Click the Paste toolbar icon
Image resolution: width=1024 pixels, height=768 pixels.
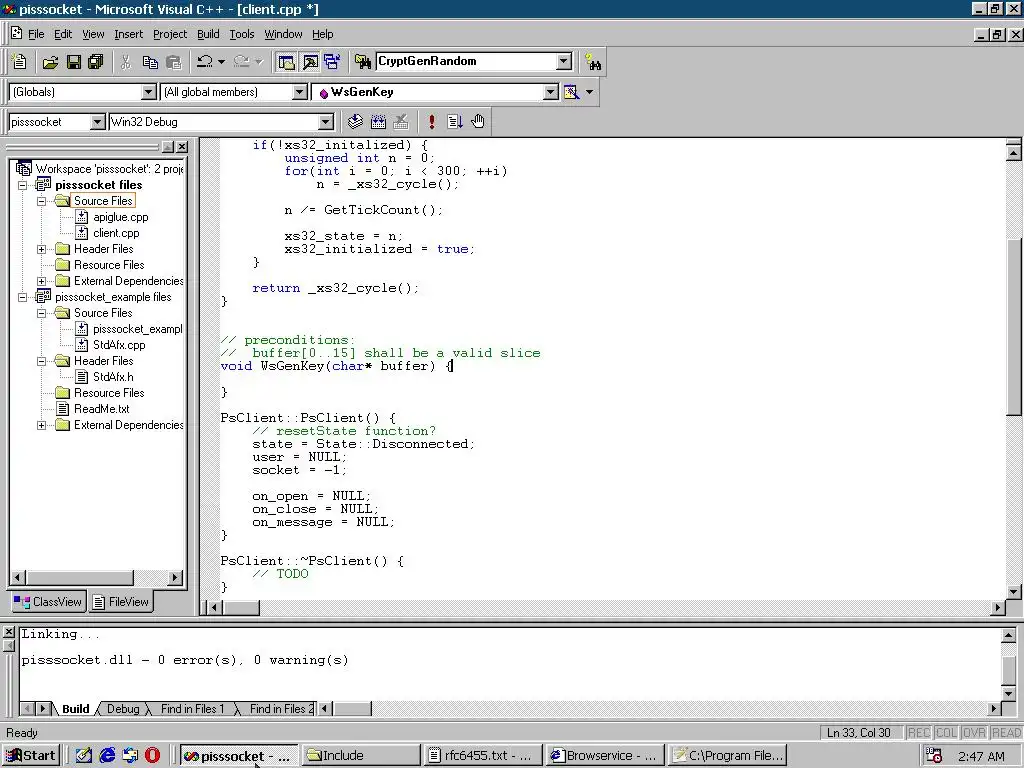click(173, 61)
